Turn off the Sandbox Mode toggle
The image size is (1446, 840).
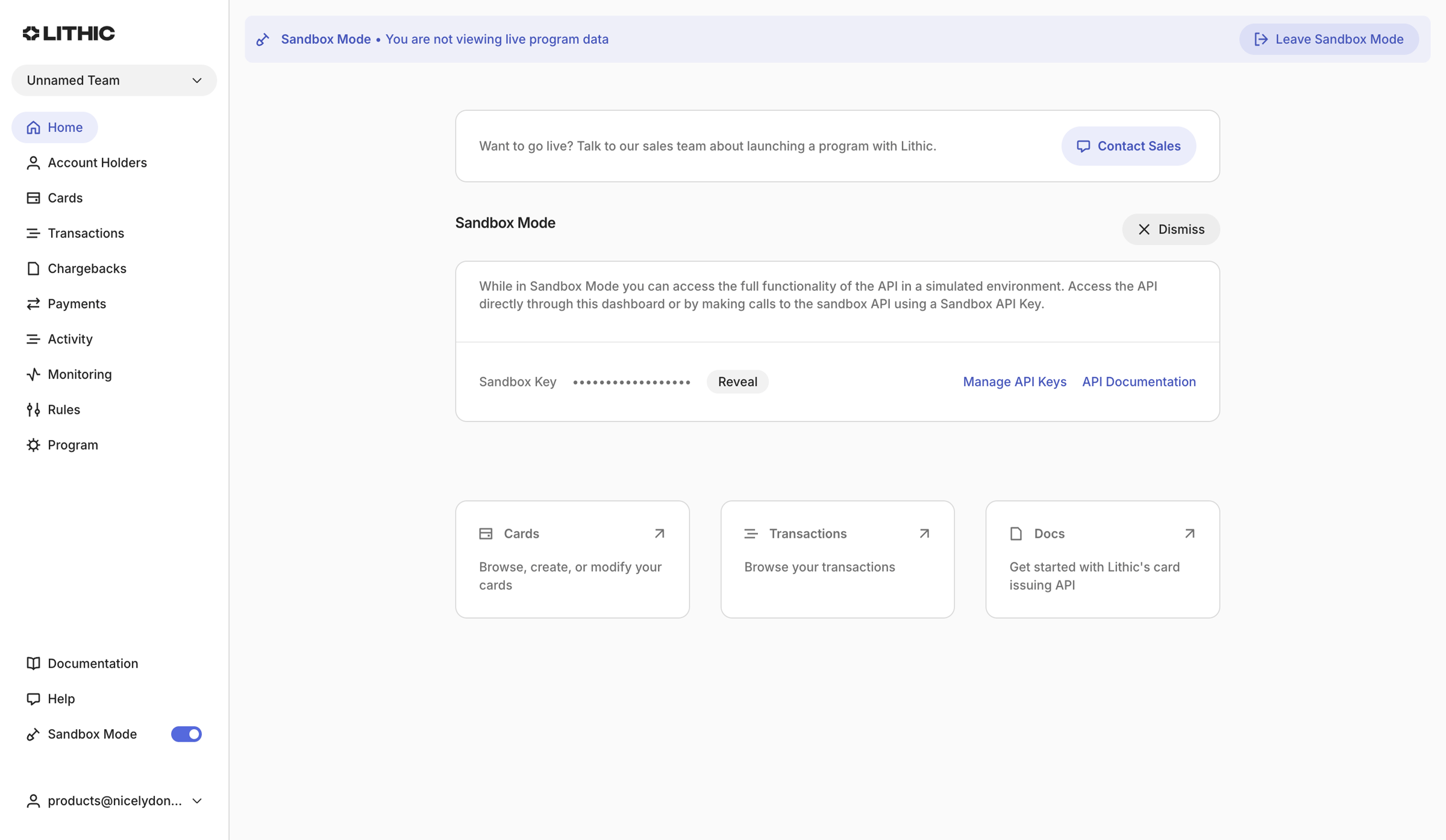tap(186, 734)
